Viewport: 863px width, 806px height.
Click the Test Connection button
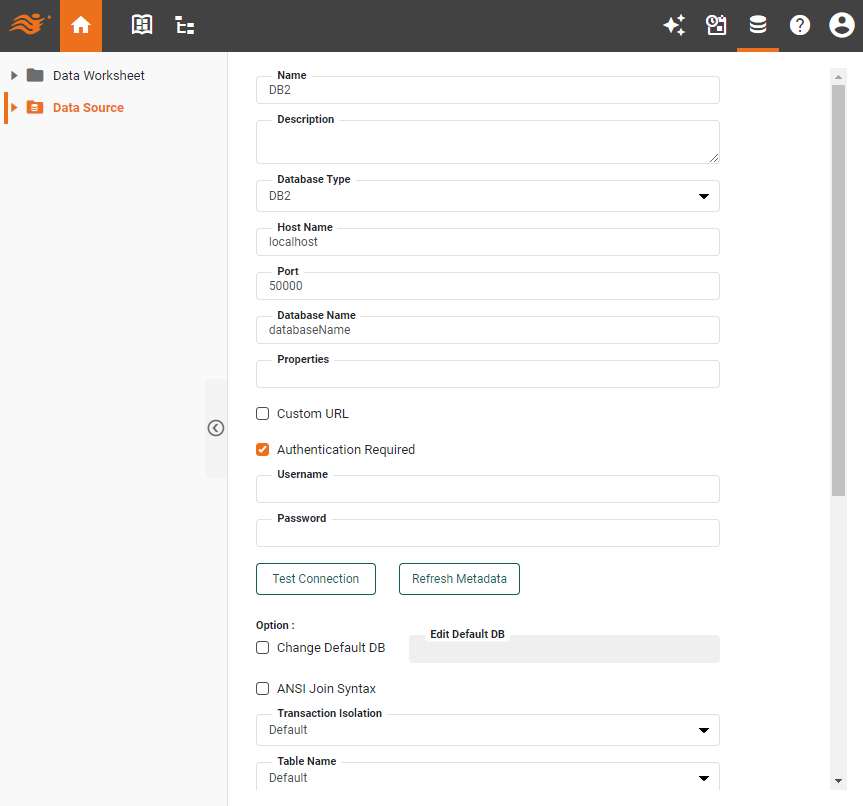click(x=315, y=578)
